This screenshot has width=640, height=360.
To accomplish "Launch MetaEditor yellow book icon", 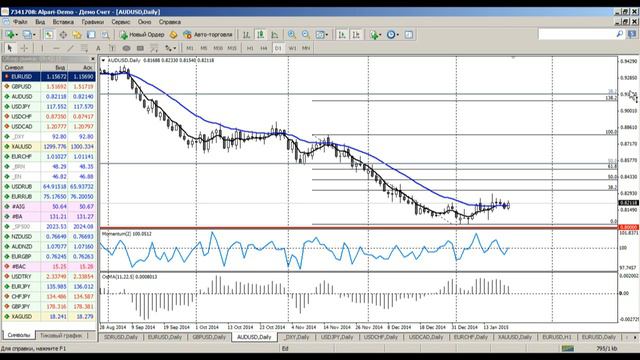I will tap(173, 35).
